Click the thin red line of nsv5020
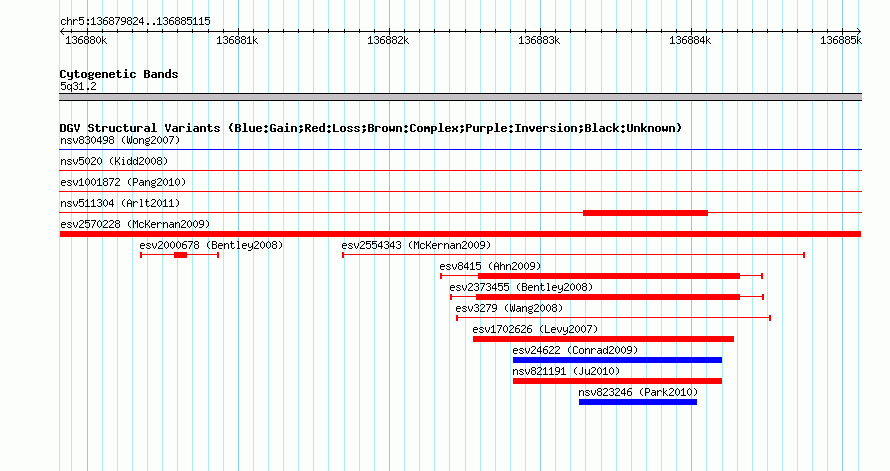 pyautogui.click(x=460, y=171)
